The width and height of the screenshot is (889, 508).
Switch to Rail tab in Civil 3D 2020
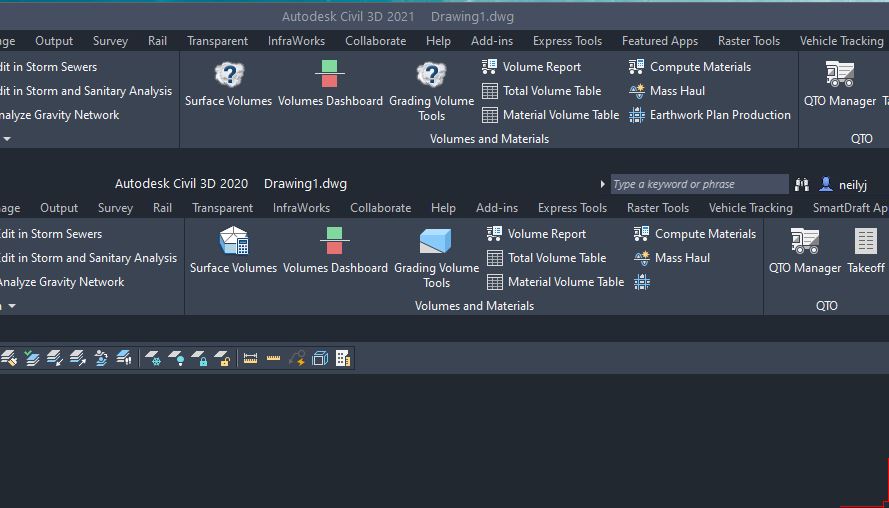click(x=162, y=208)
